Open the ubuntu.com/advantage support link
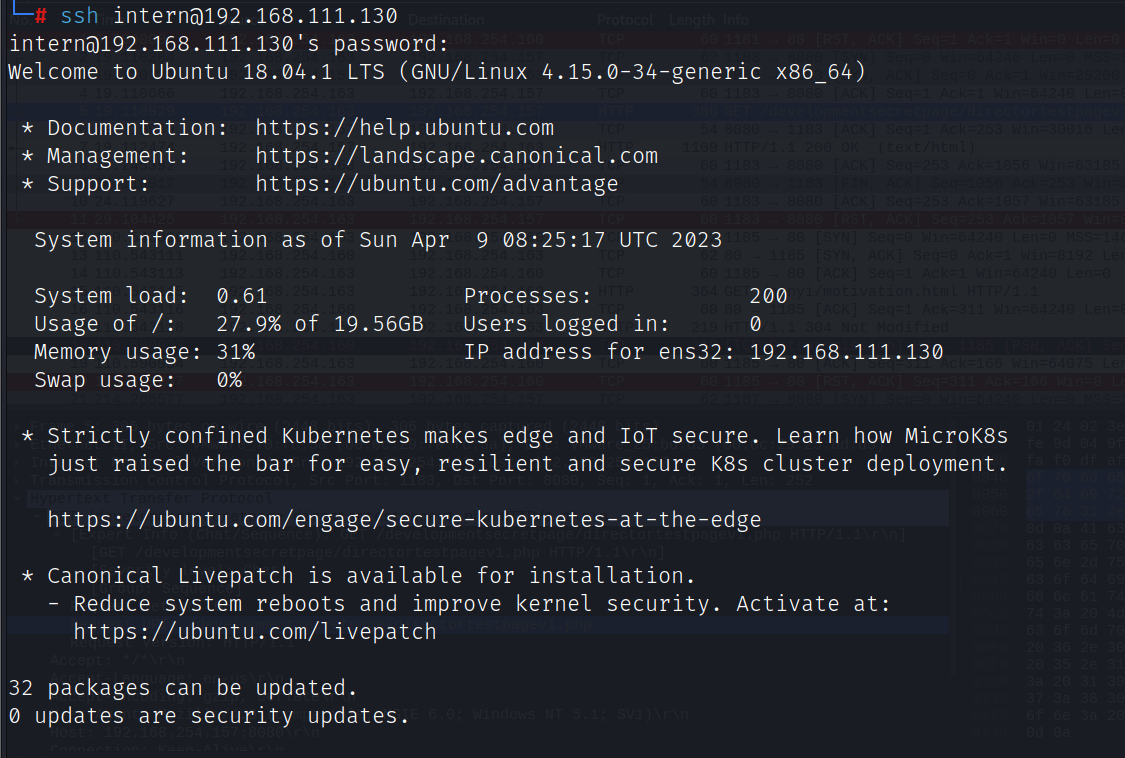The image size is (1125, 758). coord(436,184)
